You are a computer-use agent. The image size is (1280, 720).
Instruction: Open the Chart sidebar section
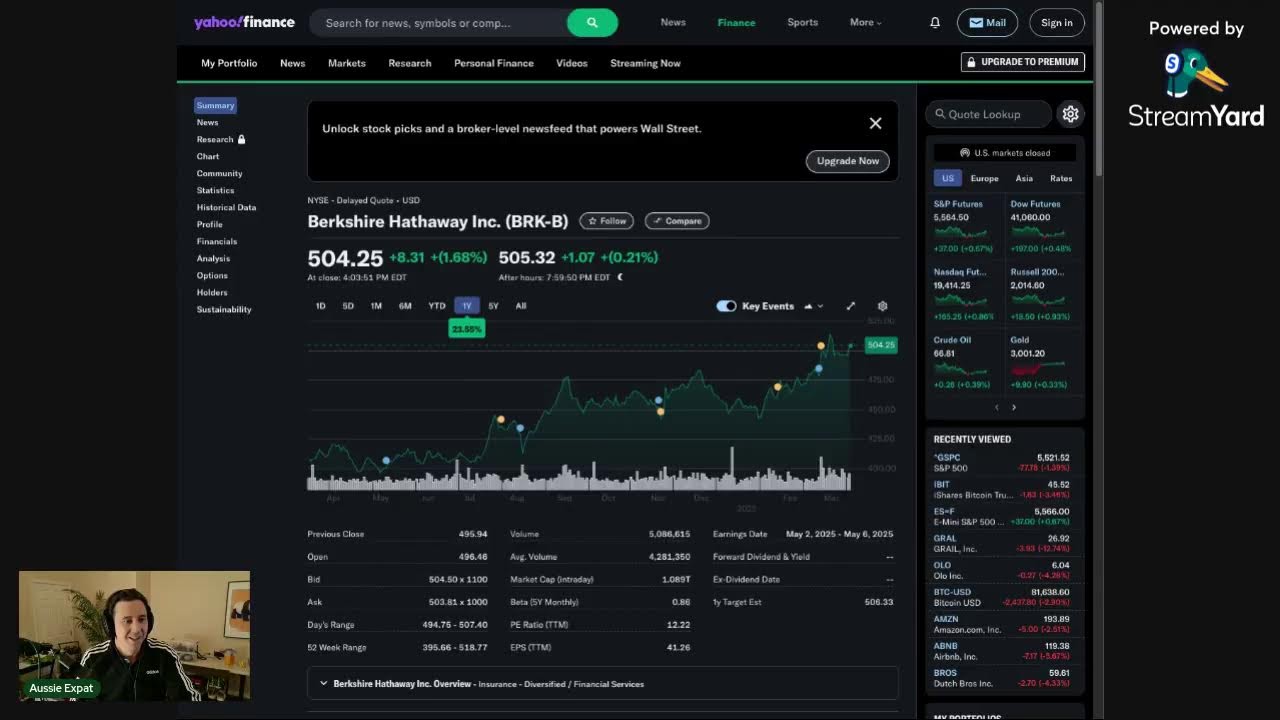click(208, 156)
